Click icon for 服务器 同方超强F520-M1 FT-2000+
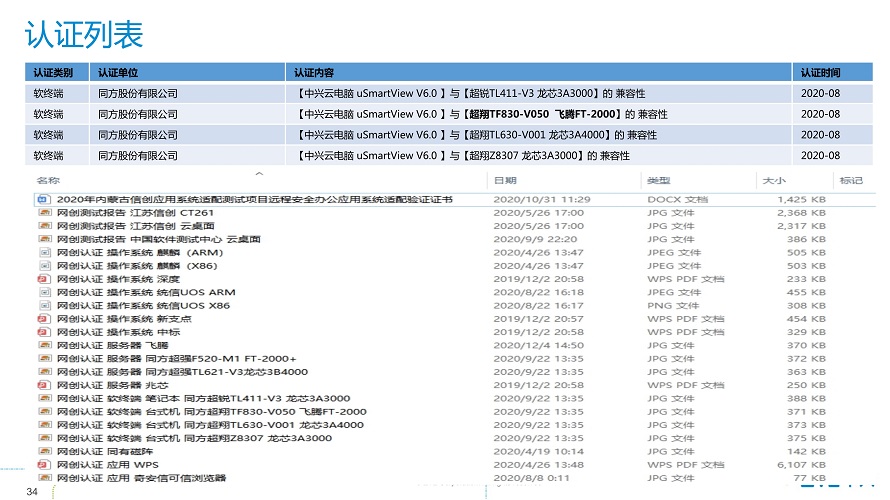Image resolution: width=890 pixels, height=500 pixels. (x=44, y=359)
